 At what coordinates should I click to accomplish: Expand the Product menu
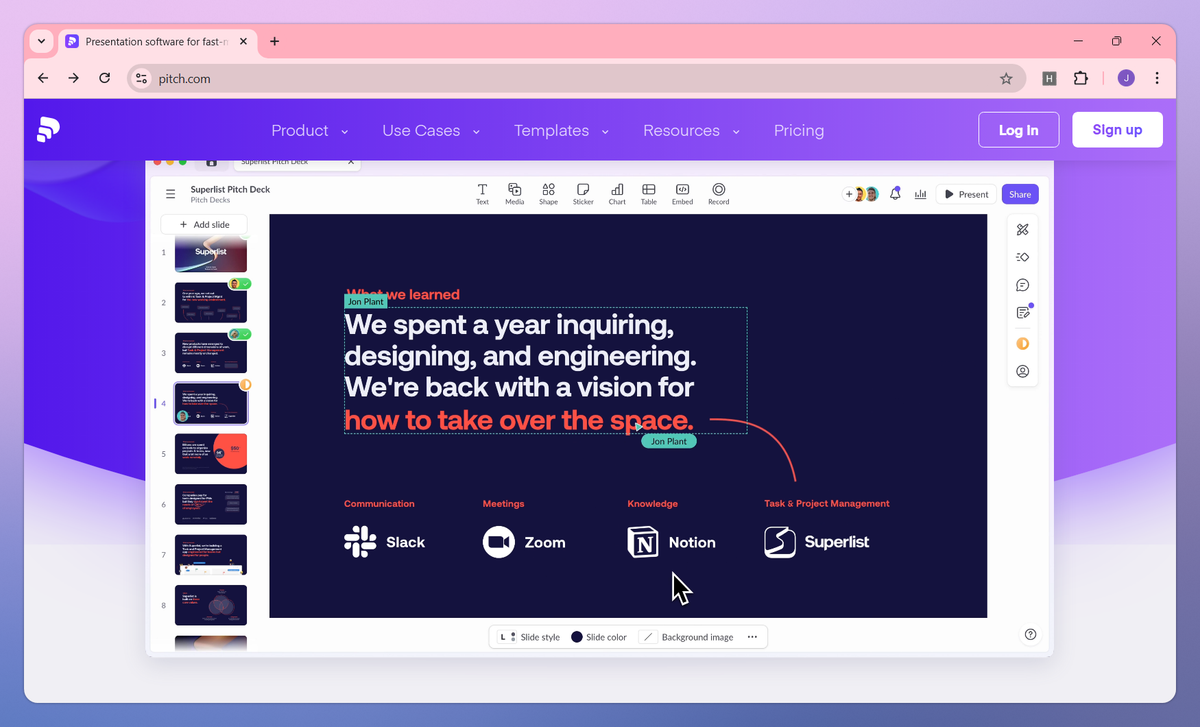pyautogui.click(x=310, y=130)
